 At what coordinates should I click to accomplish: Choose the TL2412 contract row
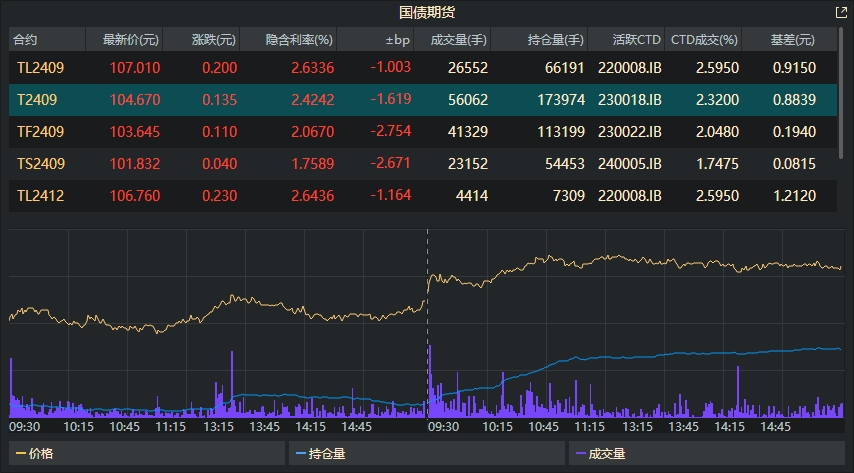point(40,196)
